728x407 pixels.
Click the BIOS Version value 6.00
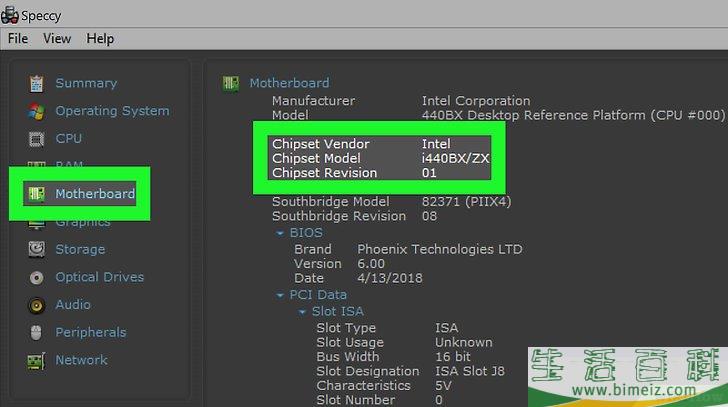coord(371,264)
